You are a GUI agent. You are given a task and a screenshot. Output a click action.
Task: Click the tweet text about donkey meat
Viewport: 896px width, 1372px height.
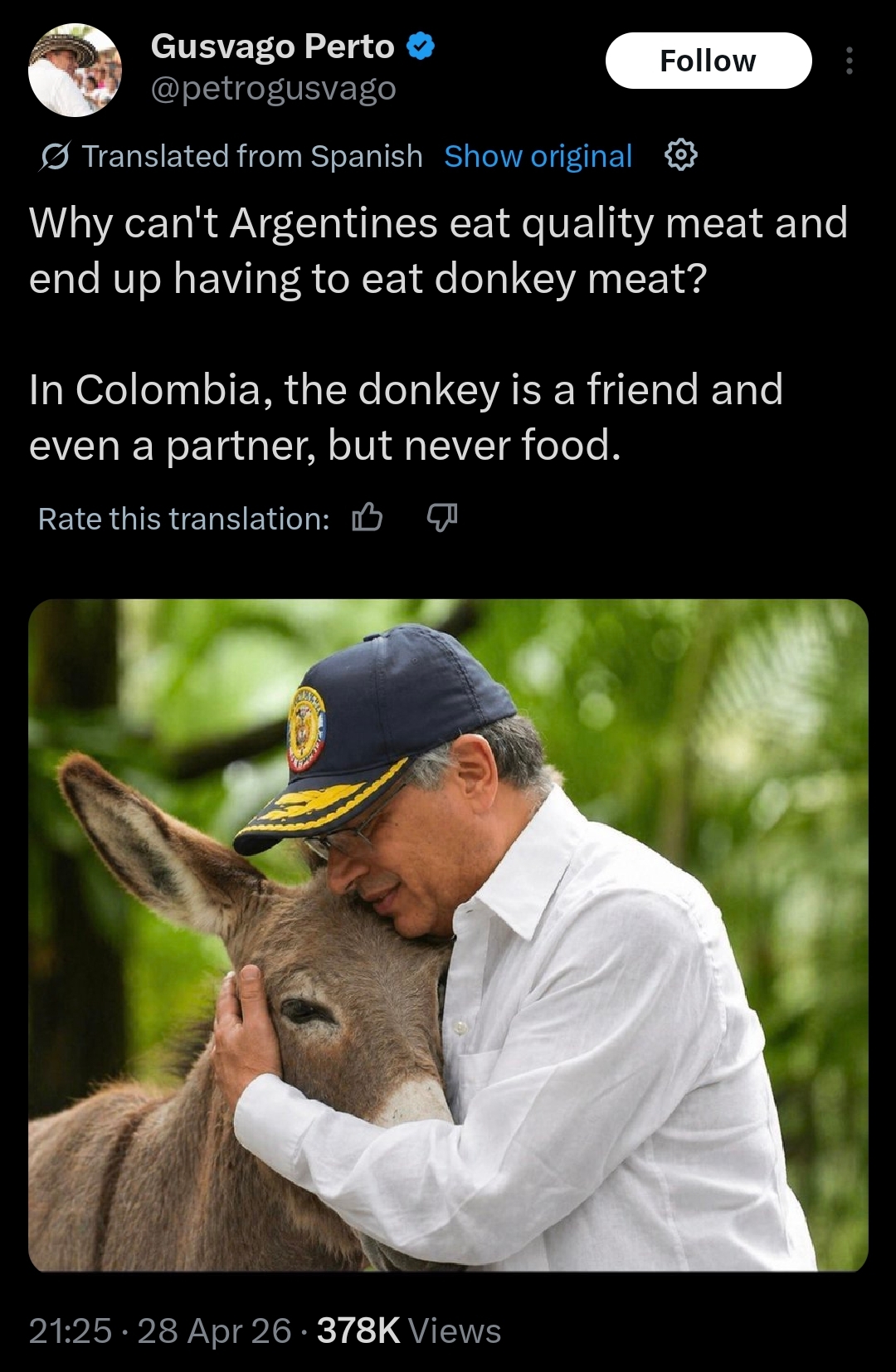tap(438, 251)
